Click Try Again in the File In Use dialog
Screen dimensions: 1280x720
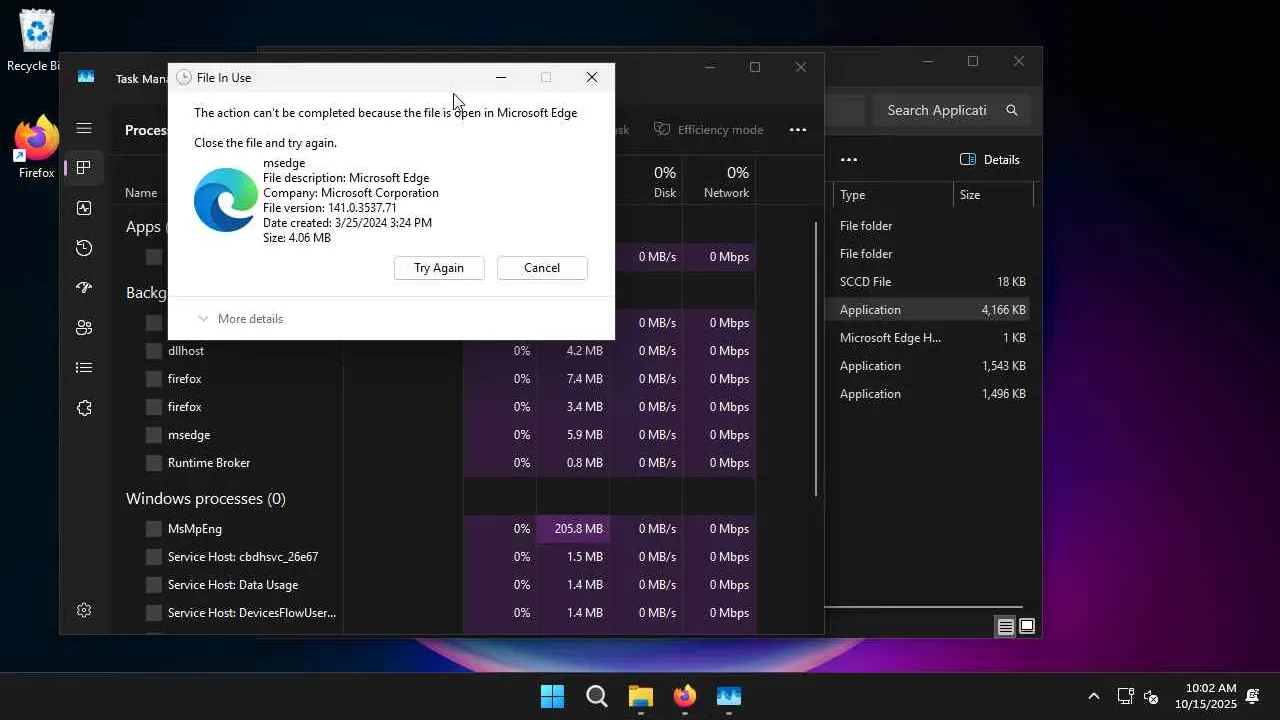pos(439,268)
